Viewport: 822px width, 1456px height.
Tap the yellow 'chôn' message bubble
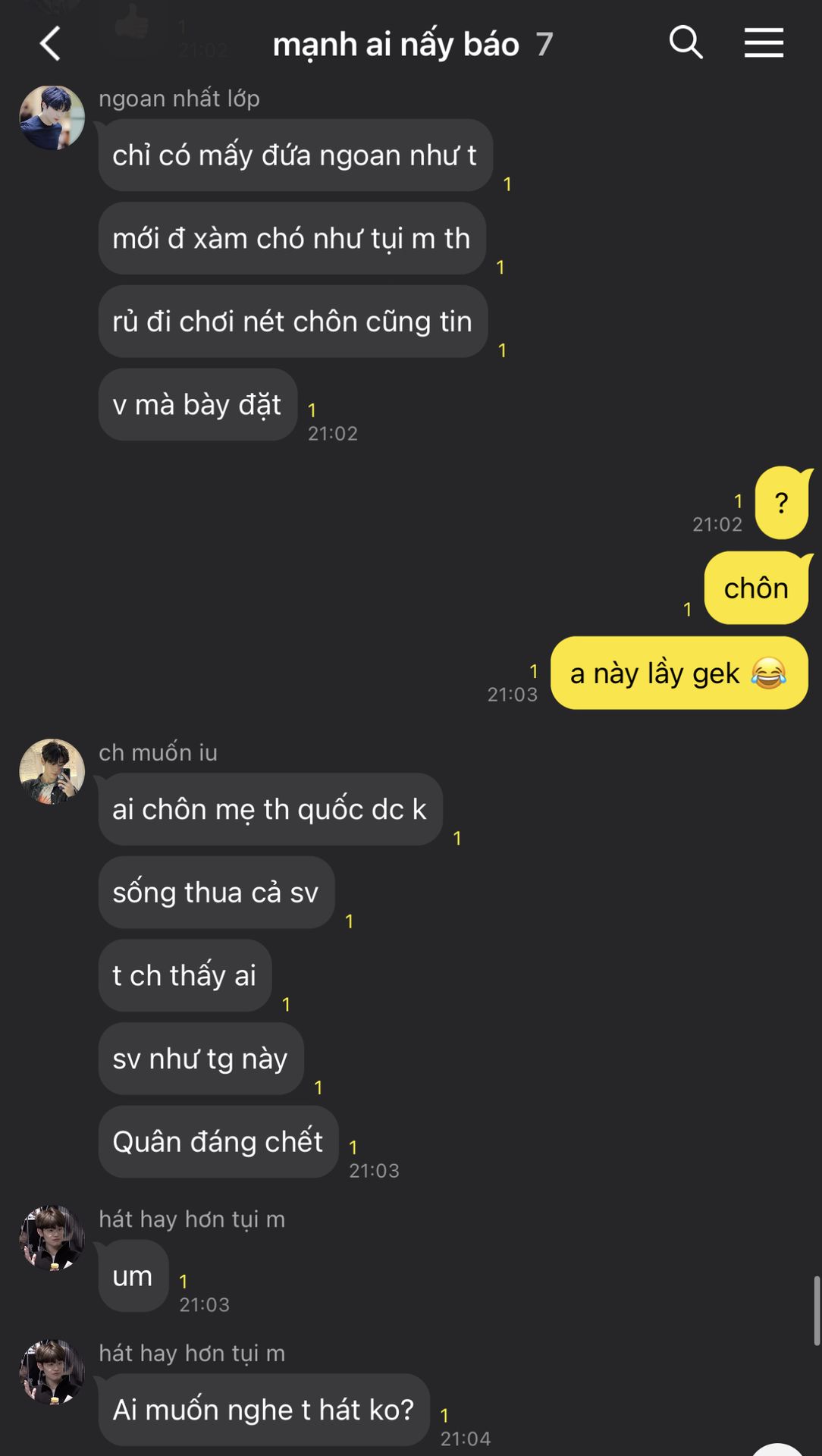tap(757, 588)
